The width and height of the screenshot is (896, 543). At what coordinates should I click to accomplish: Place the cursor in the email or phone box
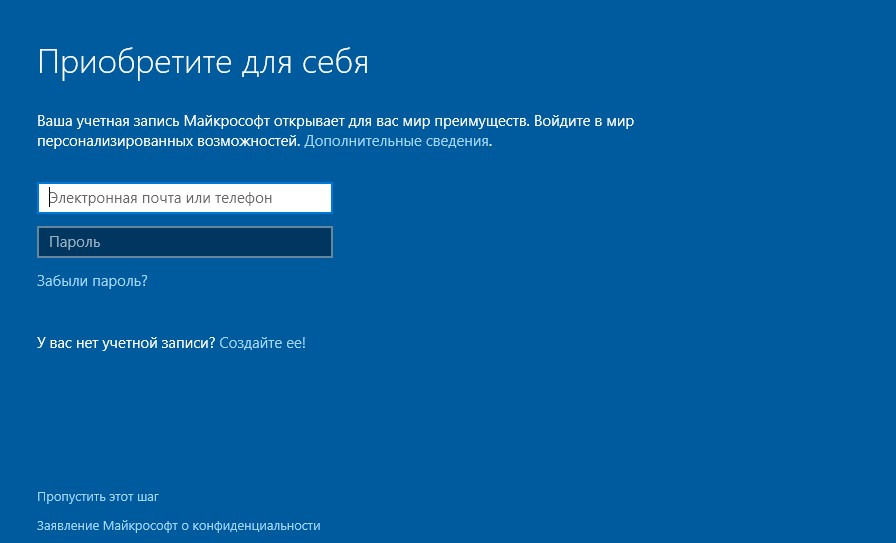coord(184,198)
